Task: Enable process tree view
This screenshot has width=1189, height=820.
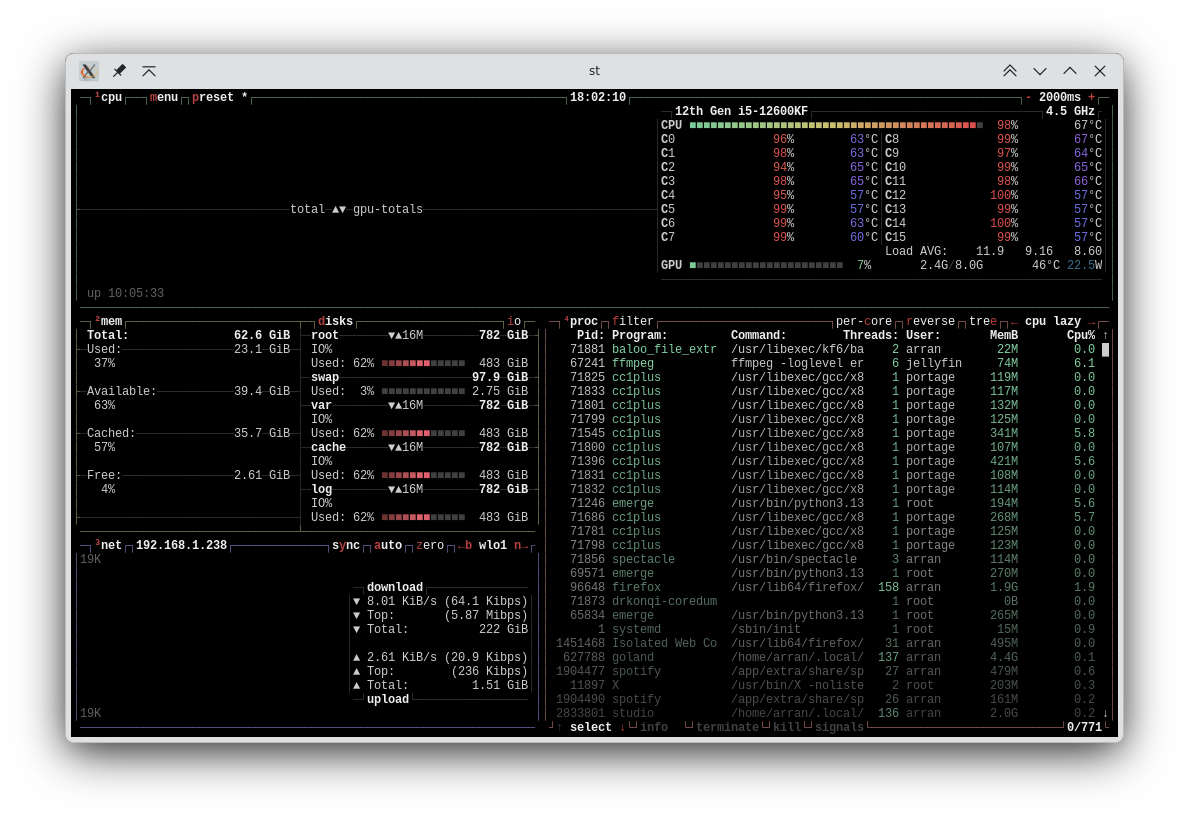Action: point(983,322)
